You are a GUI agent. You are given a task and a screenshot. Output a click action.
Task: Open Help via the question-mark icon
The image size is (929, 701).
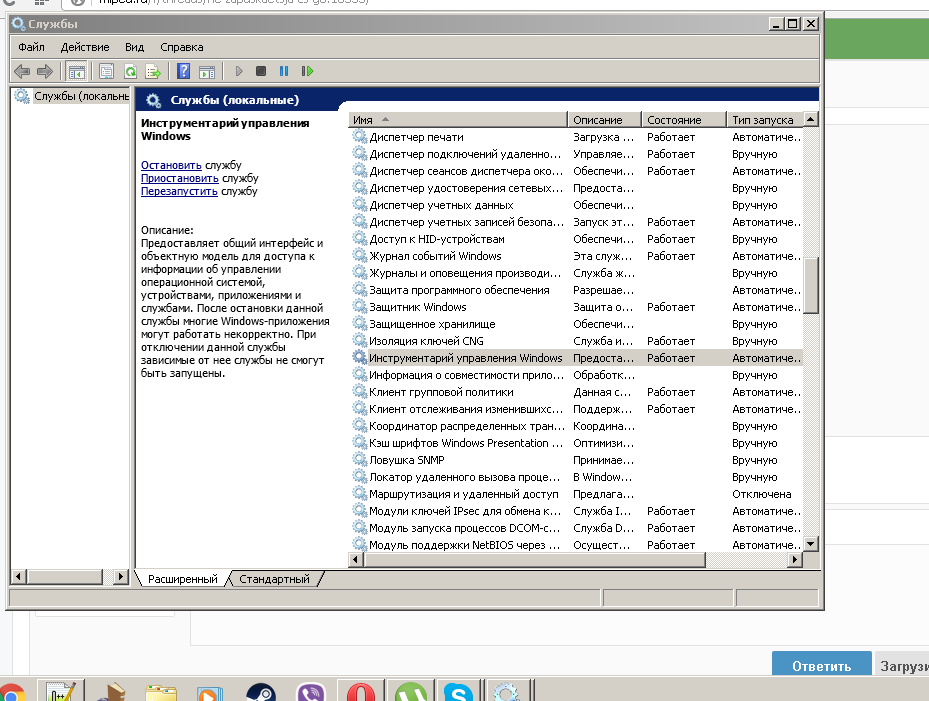click(184, 72)
